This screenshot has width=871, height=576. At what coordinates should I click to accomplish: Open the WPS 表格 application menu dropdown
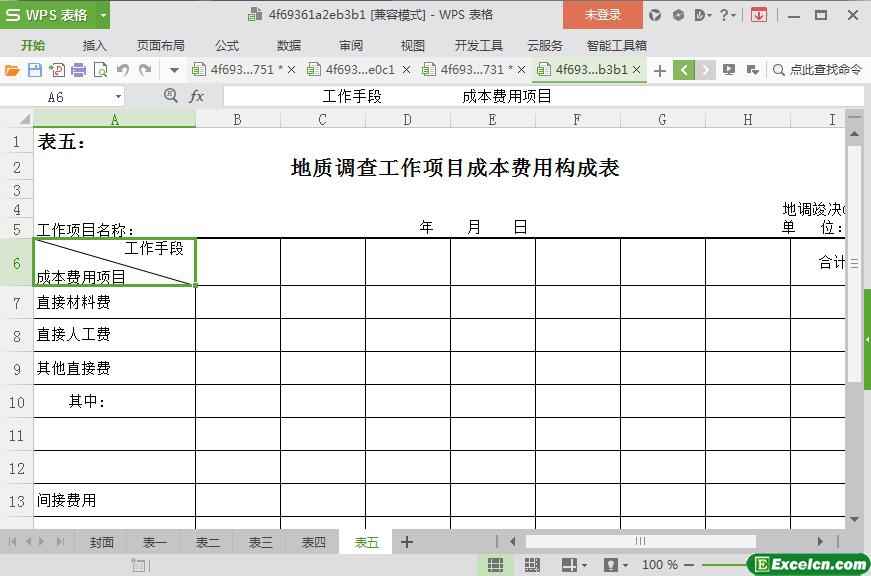(x=103, y=15)
